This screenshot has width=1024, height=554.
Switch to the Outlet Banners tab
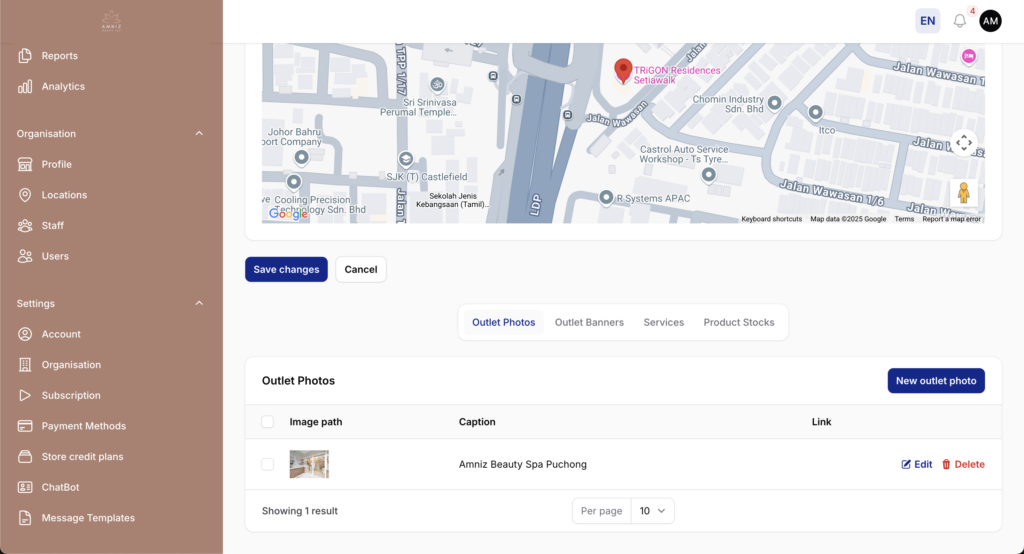589,322
